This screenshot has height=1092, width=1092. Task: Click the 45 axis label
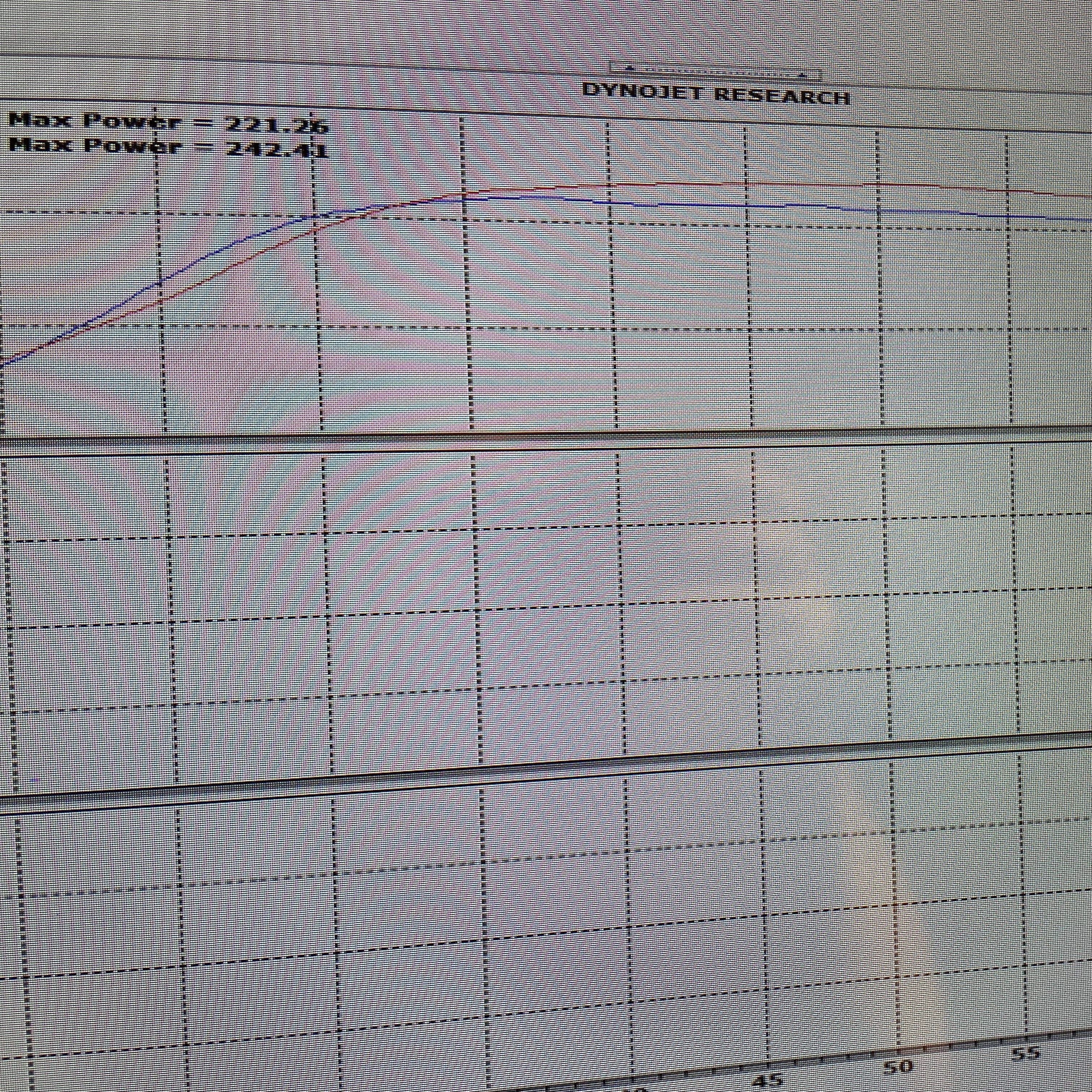768,1081
